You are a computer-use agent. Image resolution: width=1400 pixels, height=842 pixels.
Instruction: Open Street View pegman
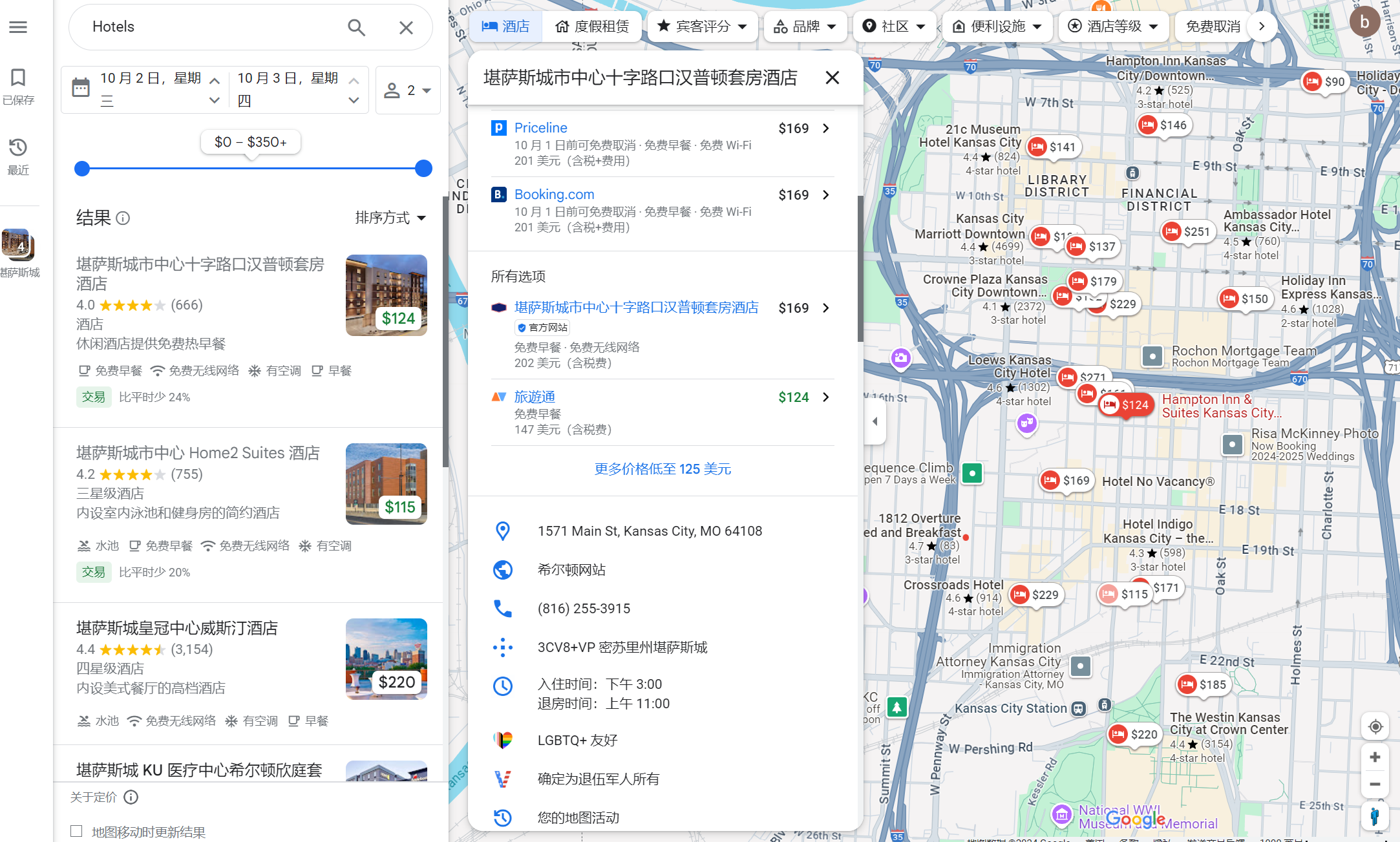click(1375, 817)
